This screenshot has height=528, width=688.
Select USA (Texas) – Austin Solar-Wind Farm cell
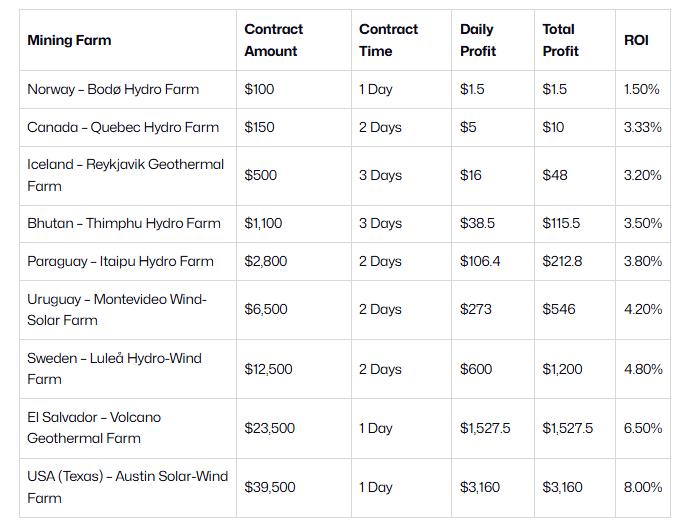click(x=127, y=487)
